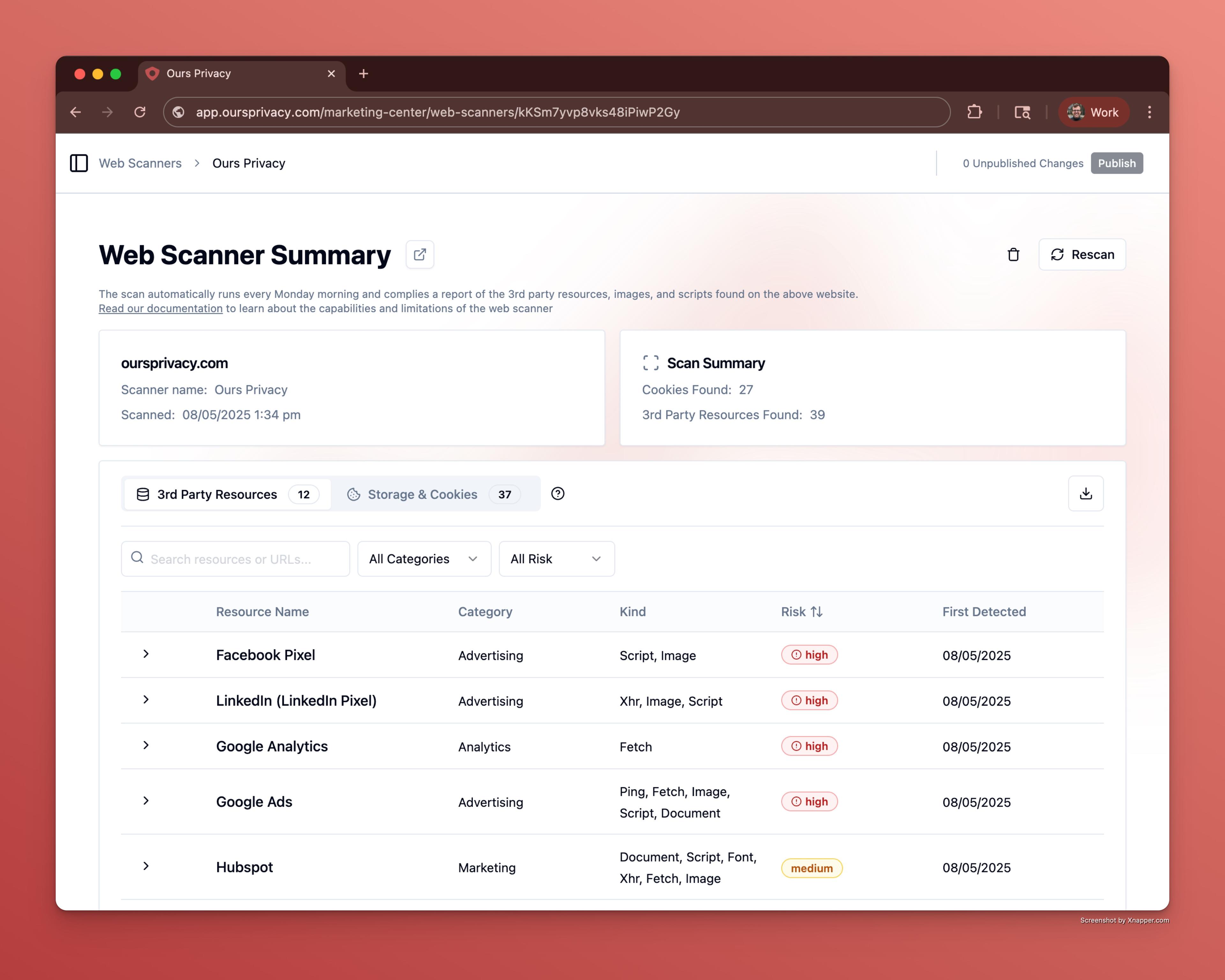Open the All Risk dropdown
The height and width of the screenshot is (980, 1225).
[x=556, y=559]
